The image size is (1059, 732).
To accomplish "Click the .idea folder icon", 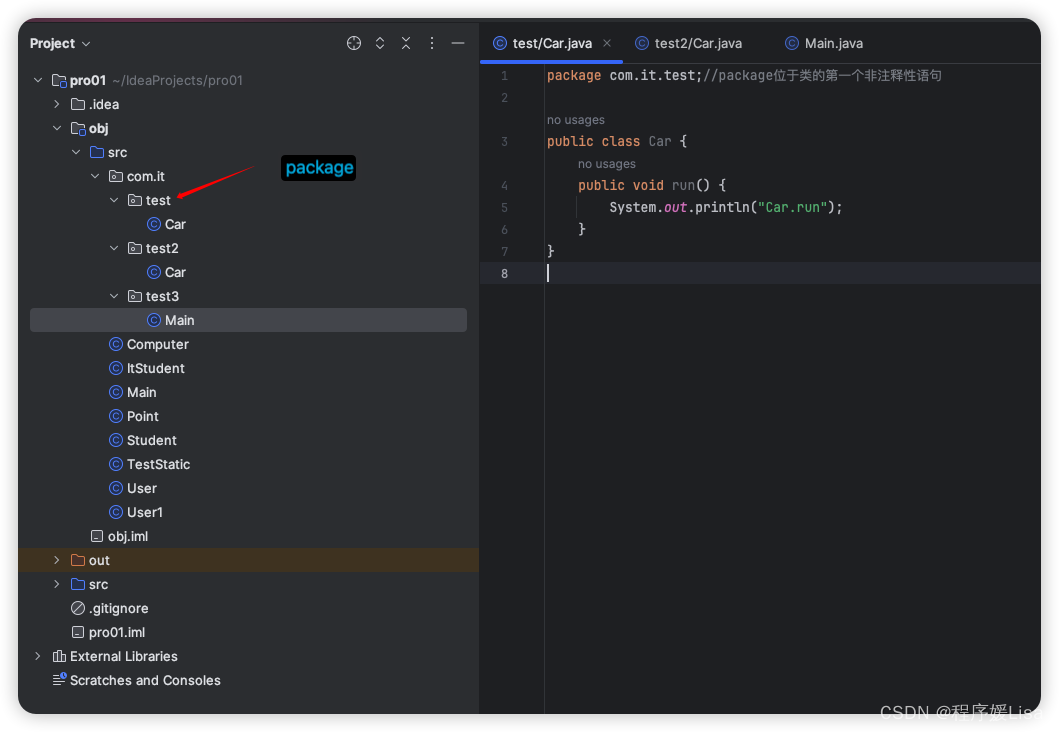I will tap(78, 104).
